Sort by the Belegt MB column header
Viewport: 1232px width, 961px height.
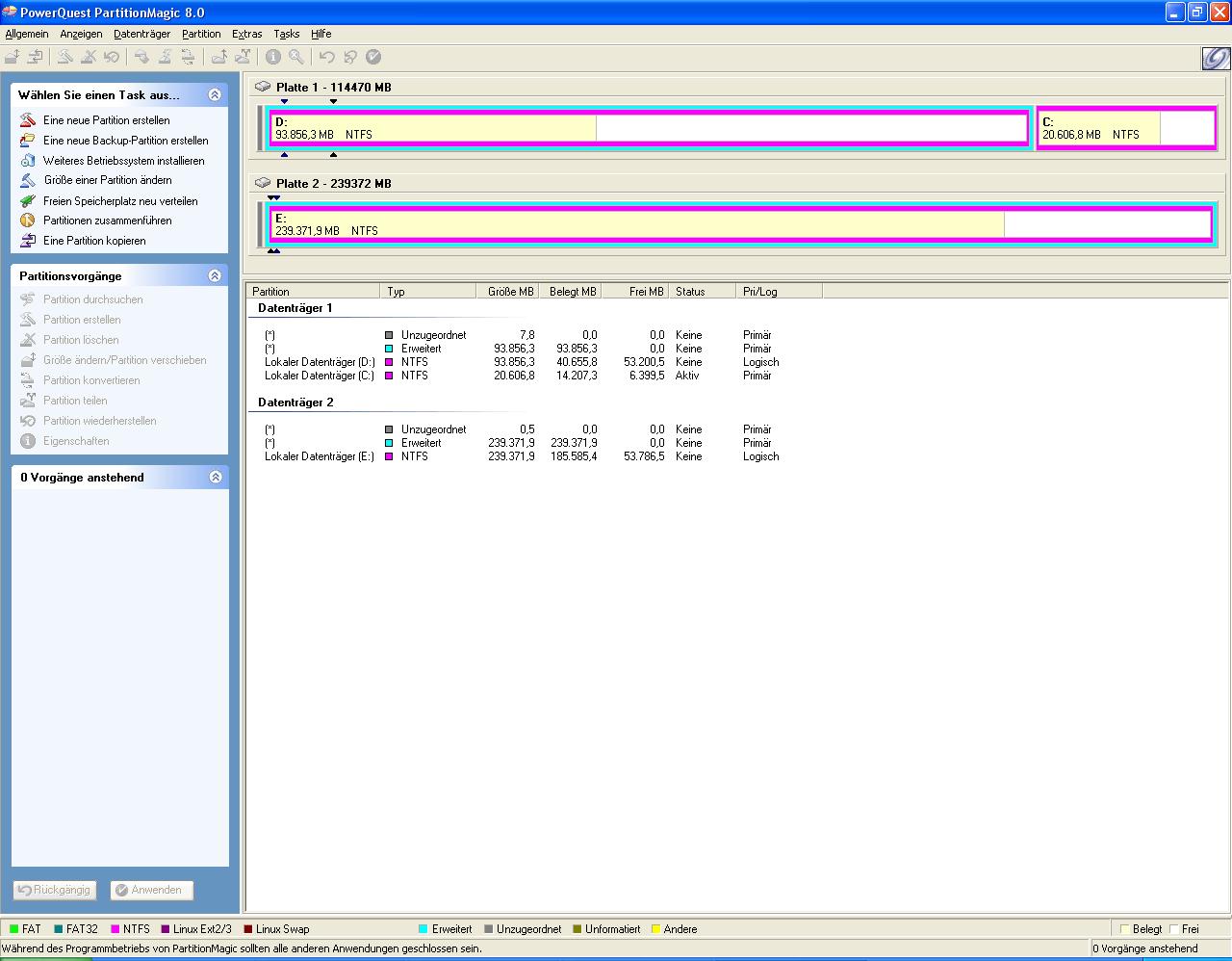coord(572,291)
